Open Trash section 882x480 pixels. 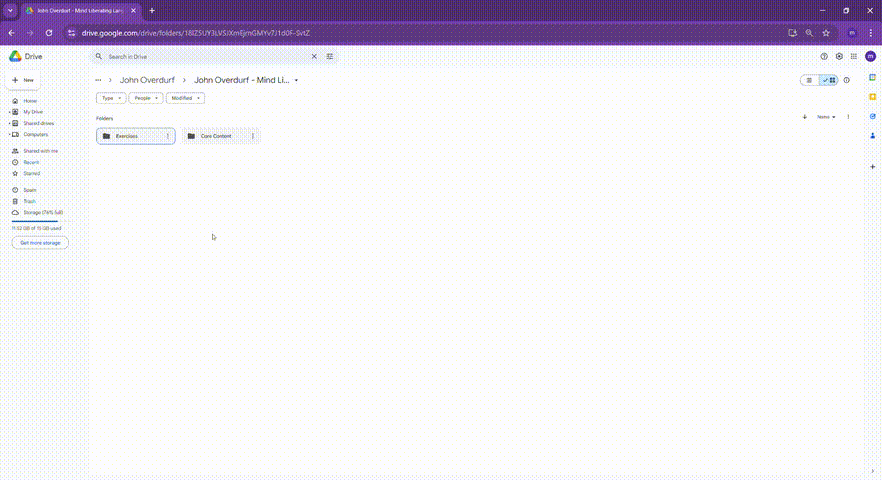point(29,201)
